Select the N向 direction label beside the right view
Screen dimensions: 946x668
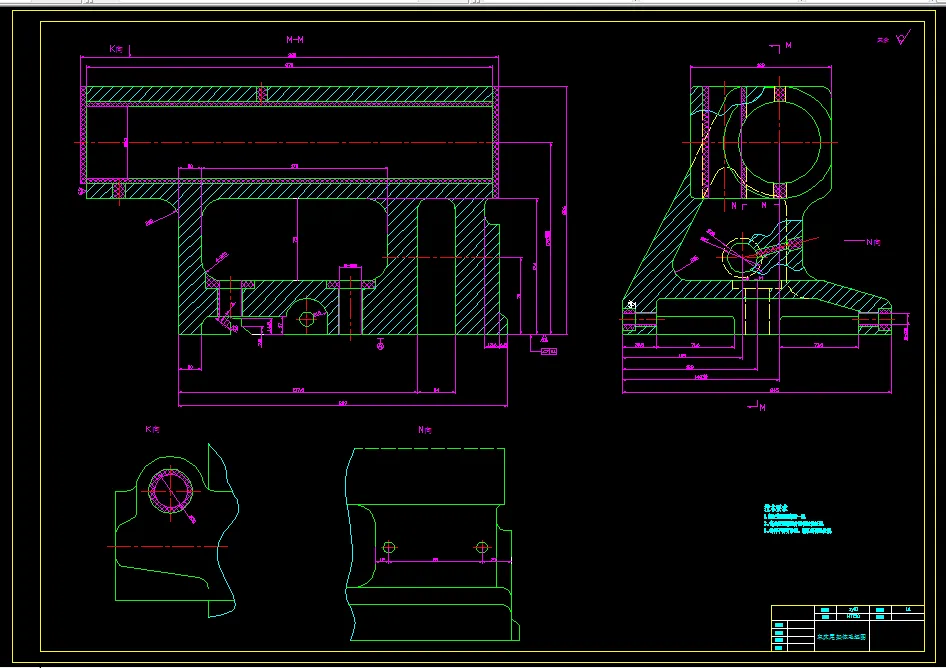point(873,242)
